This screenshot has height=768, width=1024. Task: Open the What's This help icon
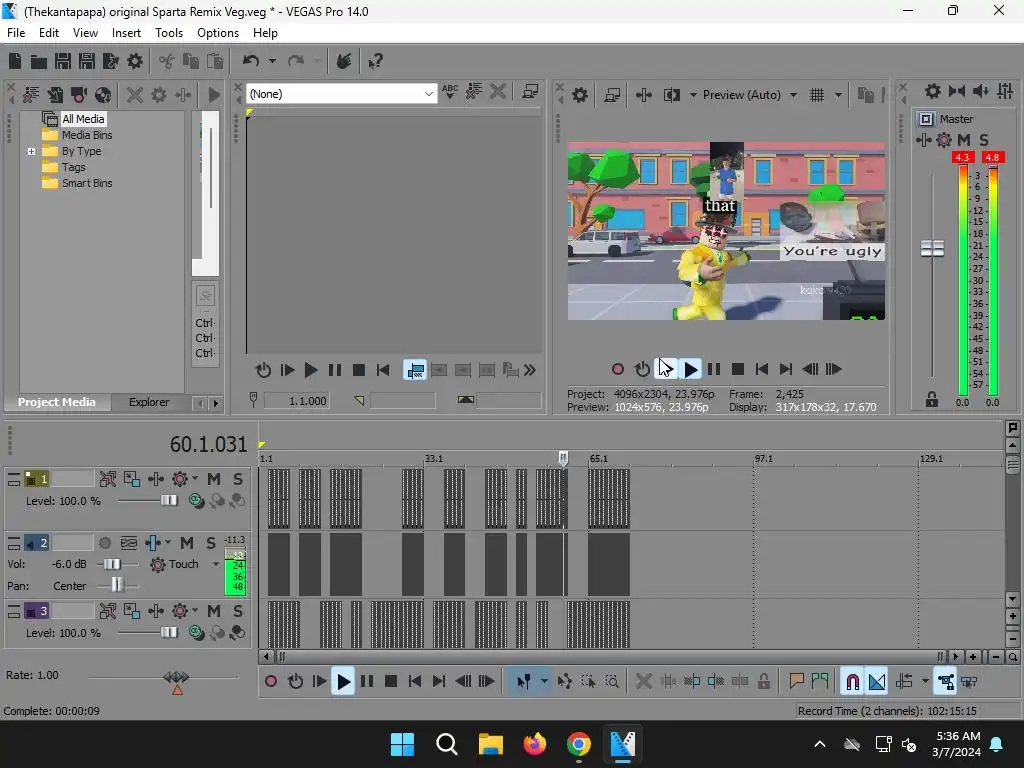375,61
